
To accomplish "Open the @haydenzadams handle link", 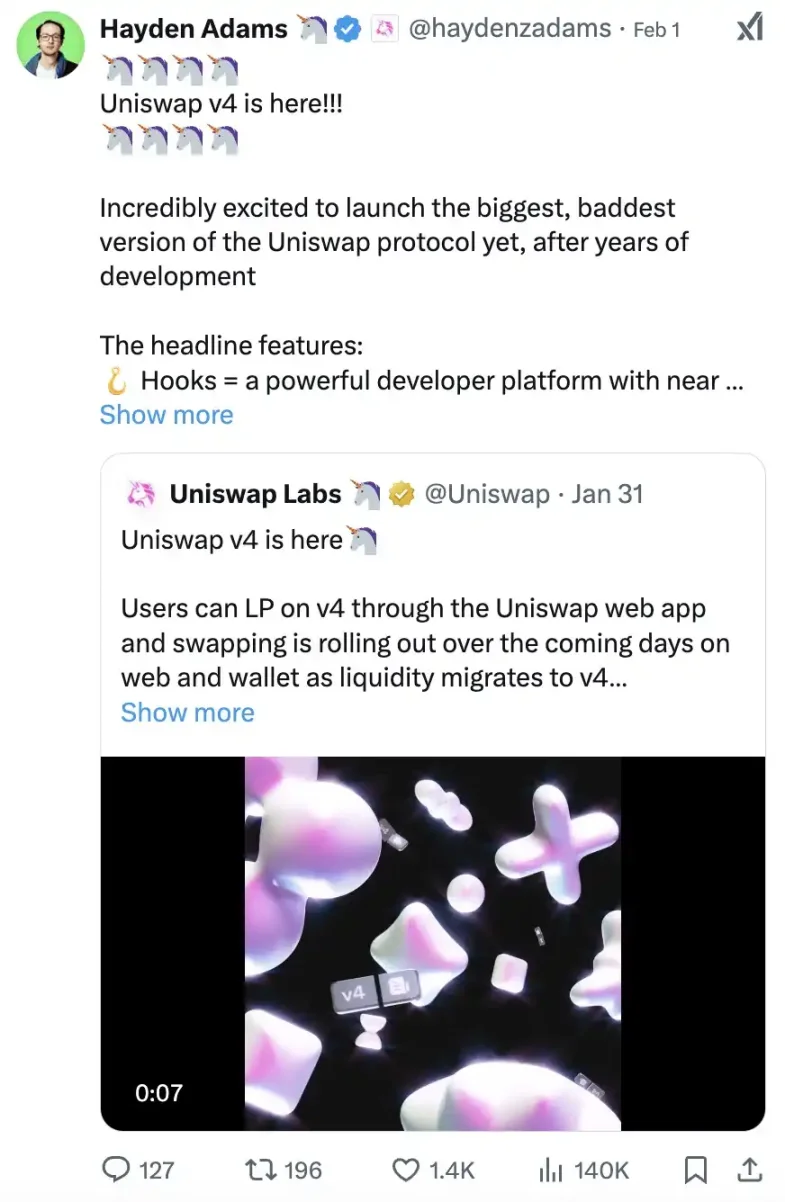I will [510, 30].
